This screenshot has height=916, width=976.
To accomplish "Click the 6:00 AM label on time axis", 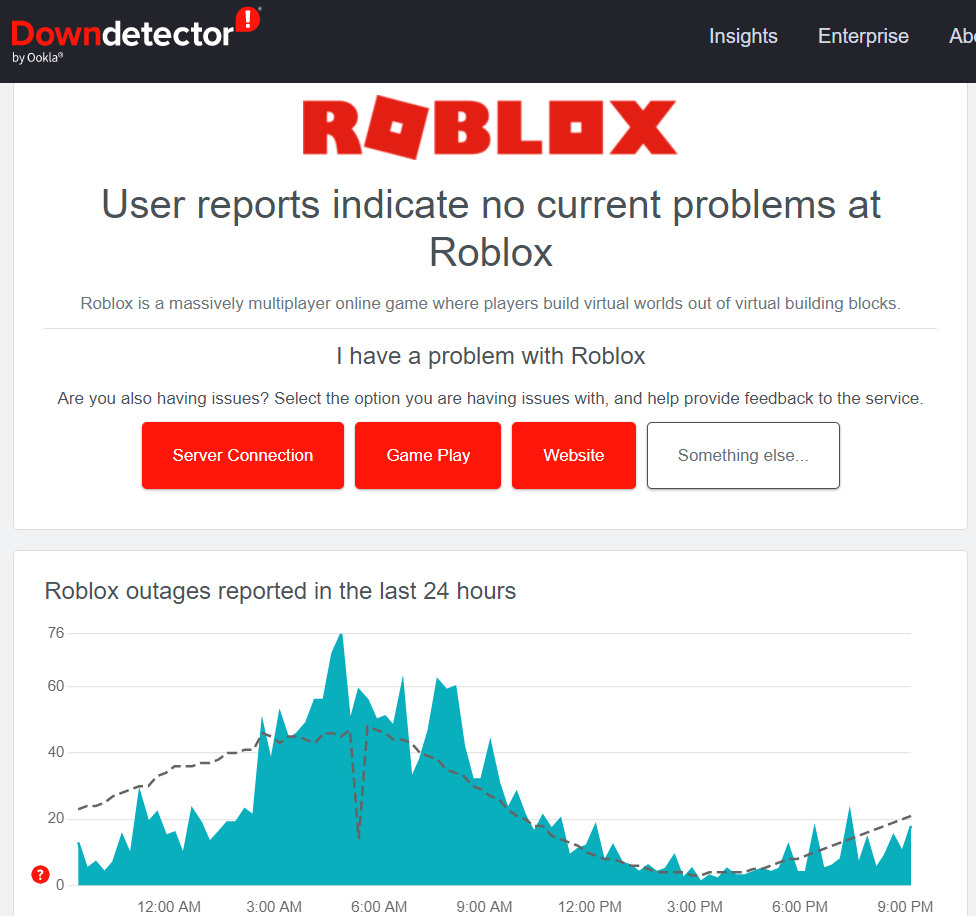I will coord(379,906).
